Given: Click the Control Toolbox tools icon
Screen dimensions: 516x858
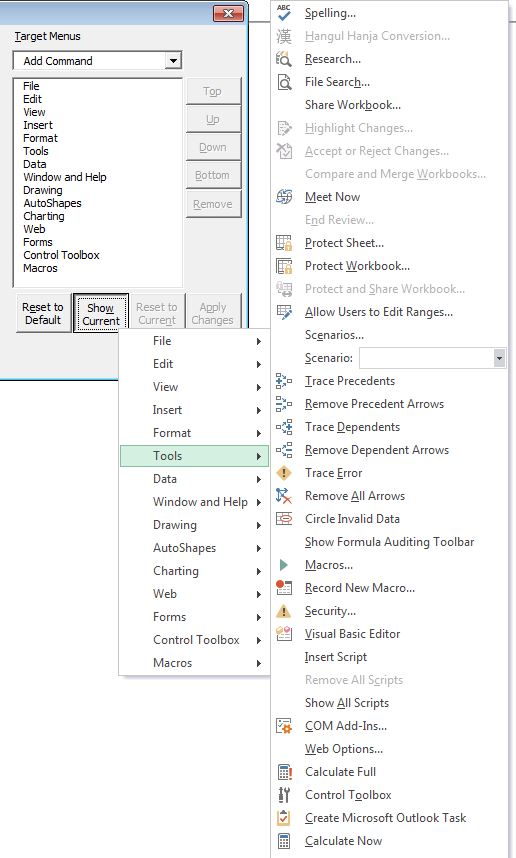Looking at the screenshot, I should (284, 794).
